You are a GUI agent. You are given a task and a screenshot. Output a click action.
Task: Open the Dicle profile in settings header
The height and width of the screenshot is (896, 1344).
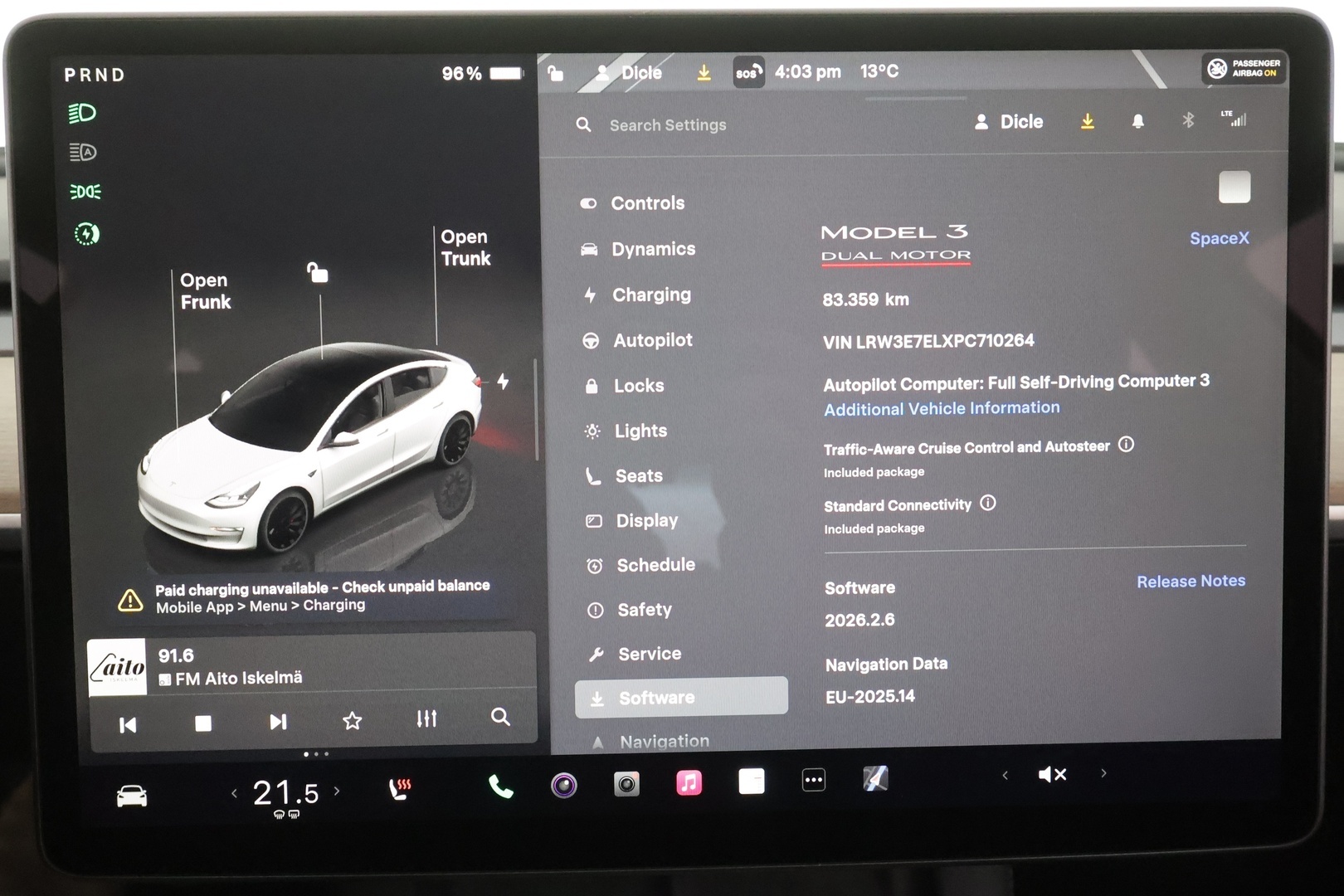coord(1009,122)
